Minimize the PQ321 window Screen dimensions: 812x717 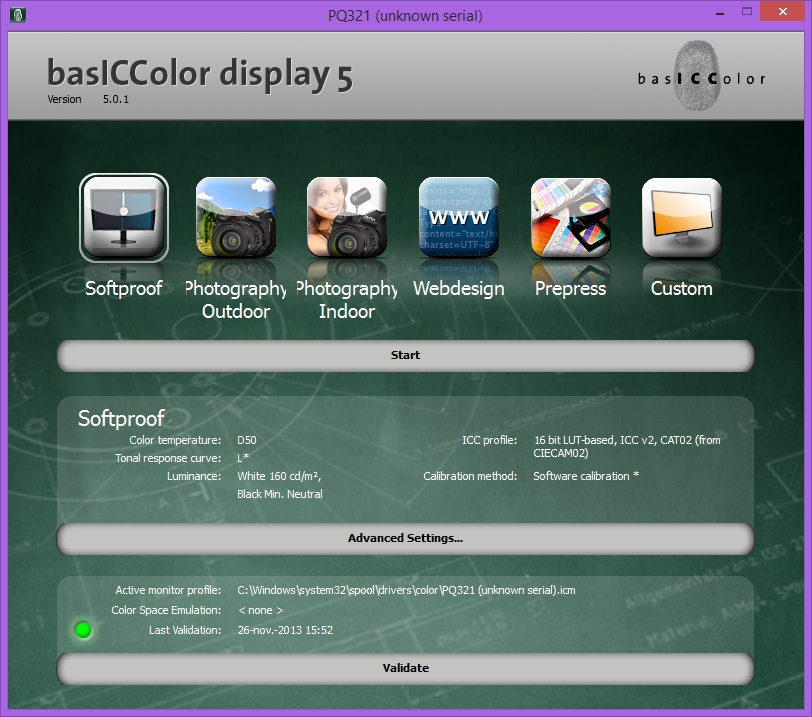click(x=720, y=14)
